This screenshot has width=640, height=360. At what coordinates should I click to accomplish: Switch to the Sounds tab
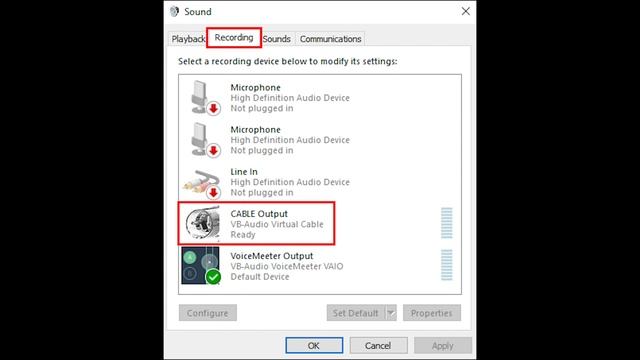(277, 39)
